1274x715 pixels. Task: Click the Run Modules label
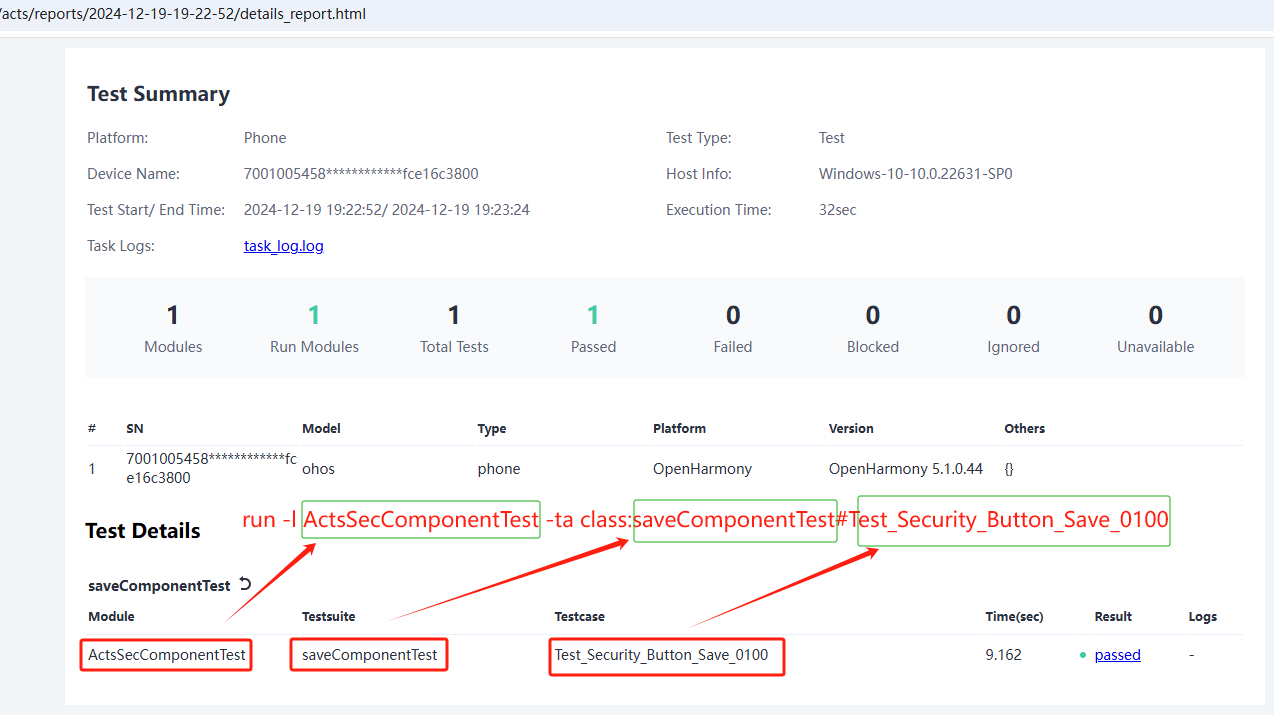tap(314, 347)
